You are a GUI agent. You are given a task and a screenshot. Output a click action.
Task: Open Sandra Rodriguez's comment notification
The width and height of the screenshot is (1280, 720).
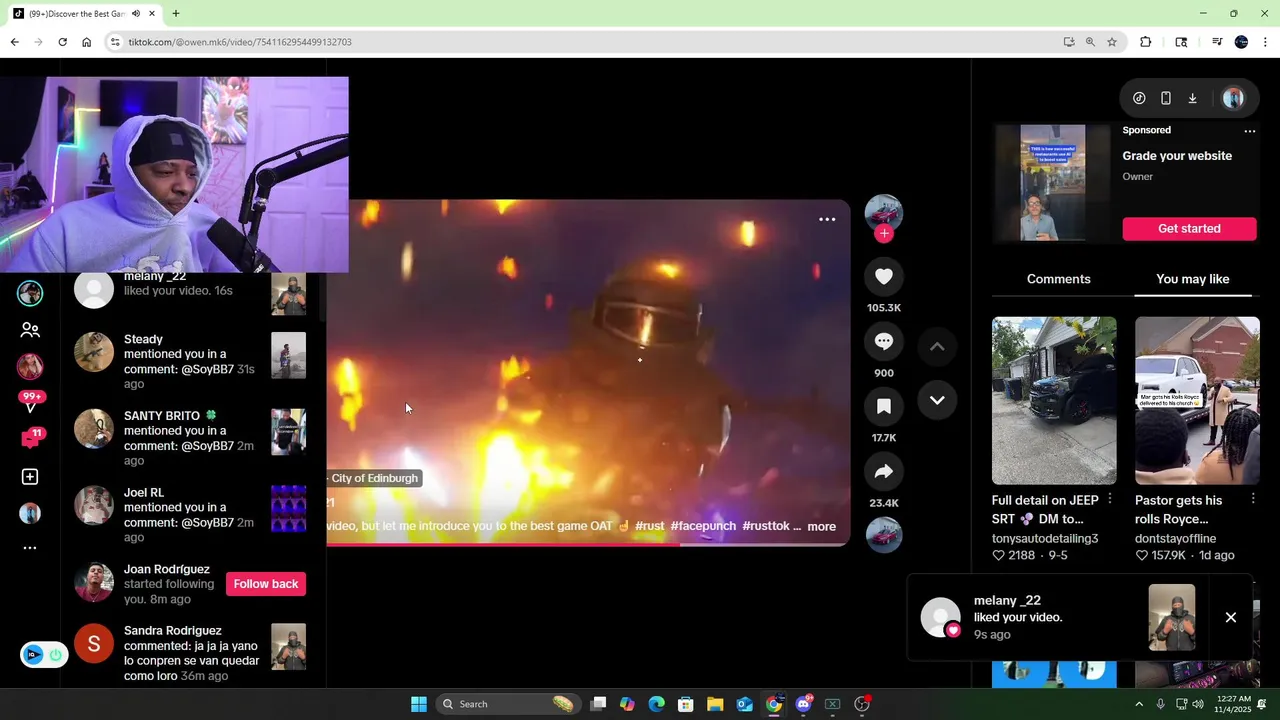coord(190,653)
